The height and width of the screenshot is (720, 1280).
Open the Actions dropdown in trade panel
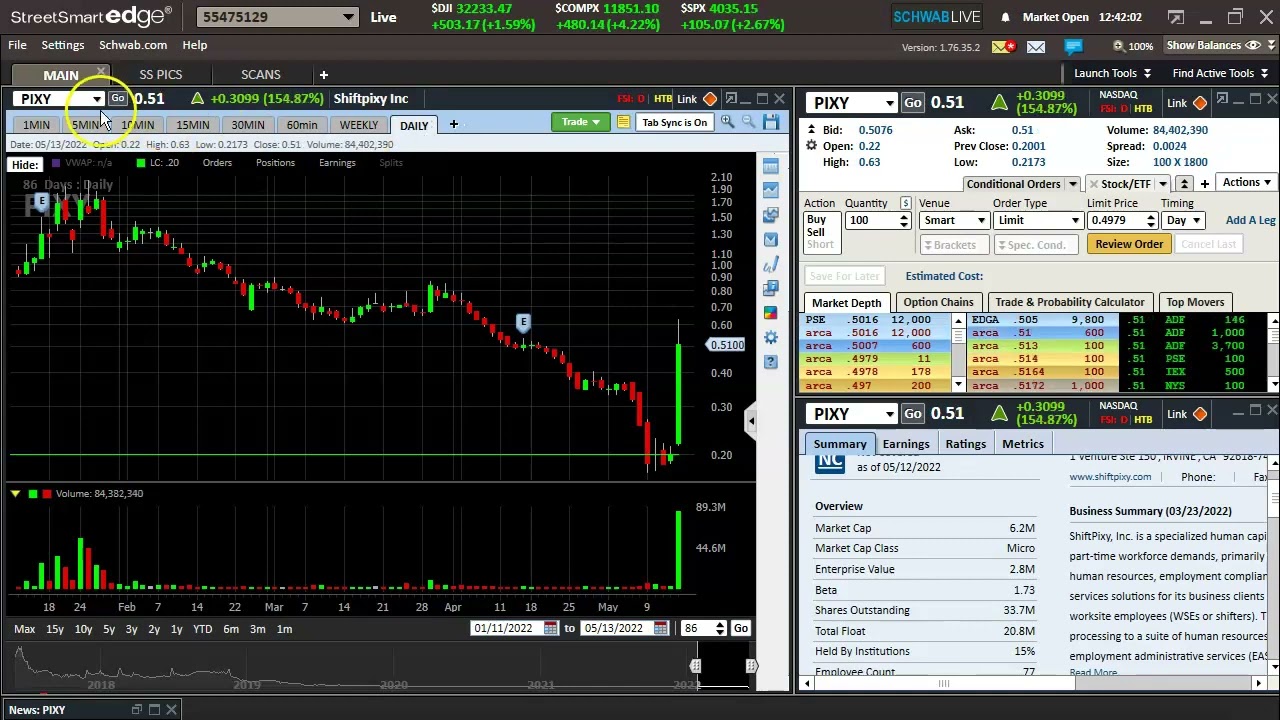(1247, 182)
